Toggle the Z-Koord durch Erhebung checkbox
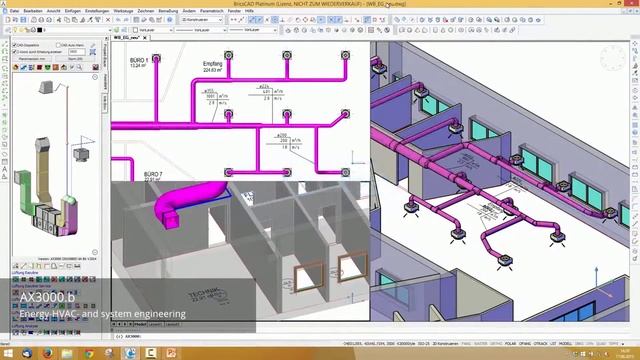The image size is (640, 360). (15, 52)
